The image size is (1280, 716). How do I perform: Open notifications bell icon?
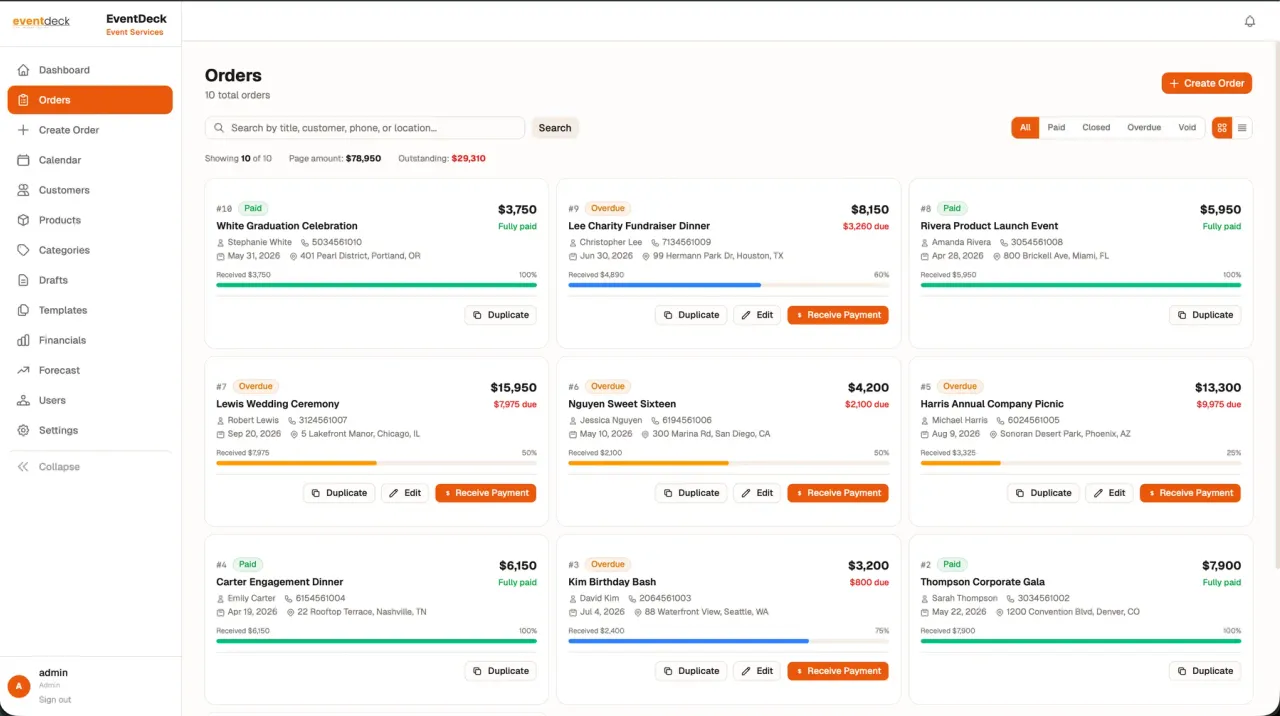[1249, 21]
